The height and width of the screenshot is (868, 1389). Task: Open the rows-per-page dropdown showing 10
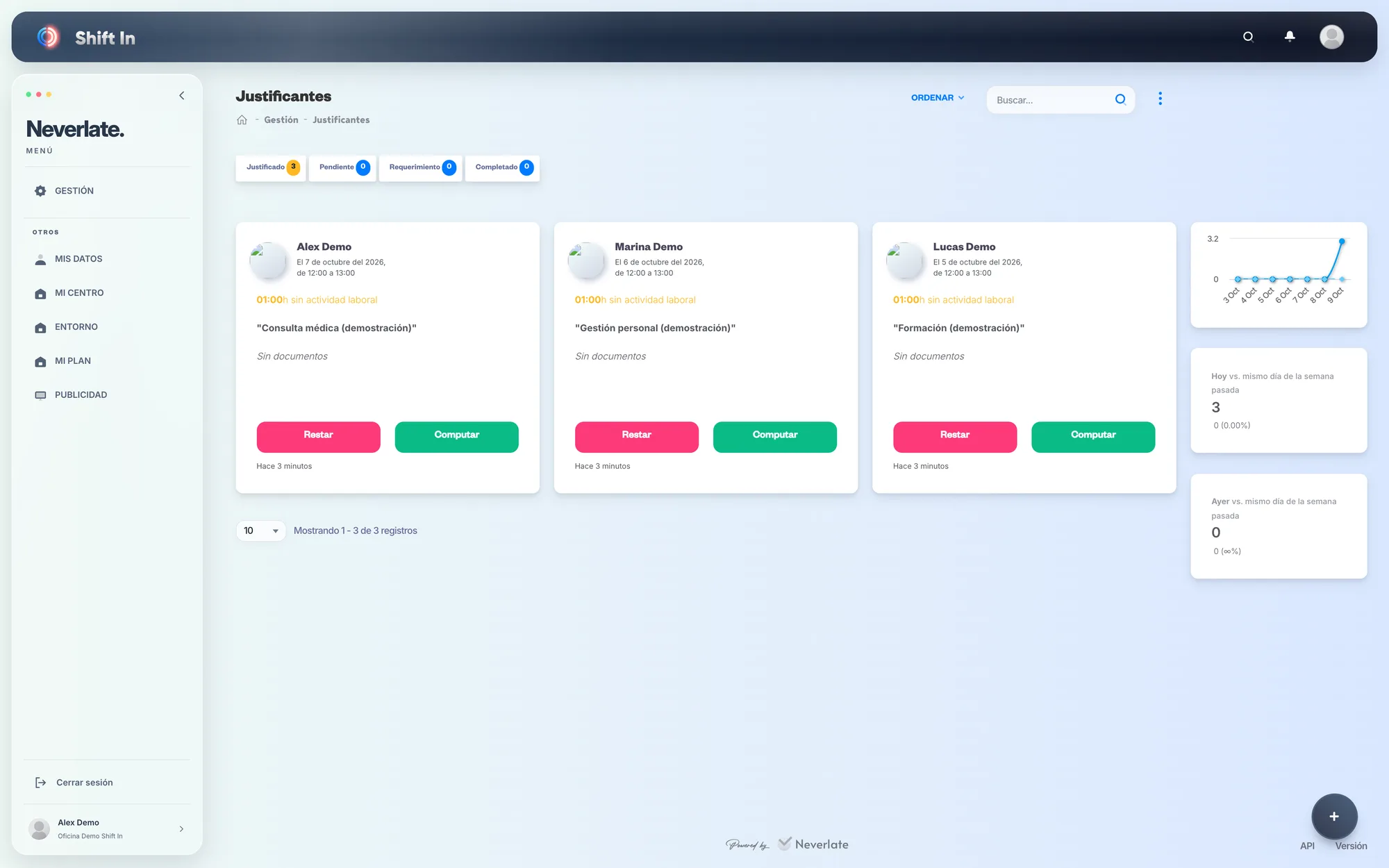coord(260,531)
